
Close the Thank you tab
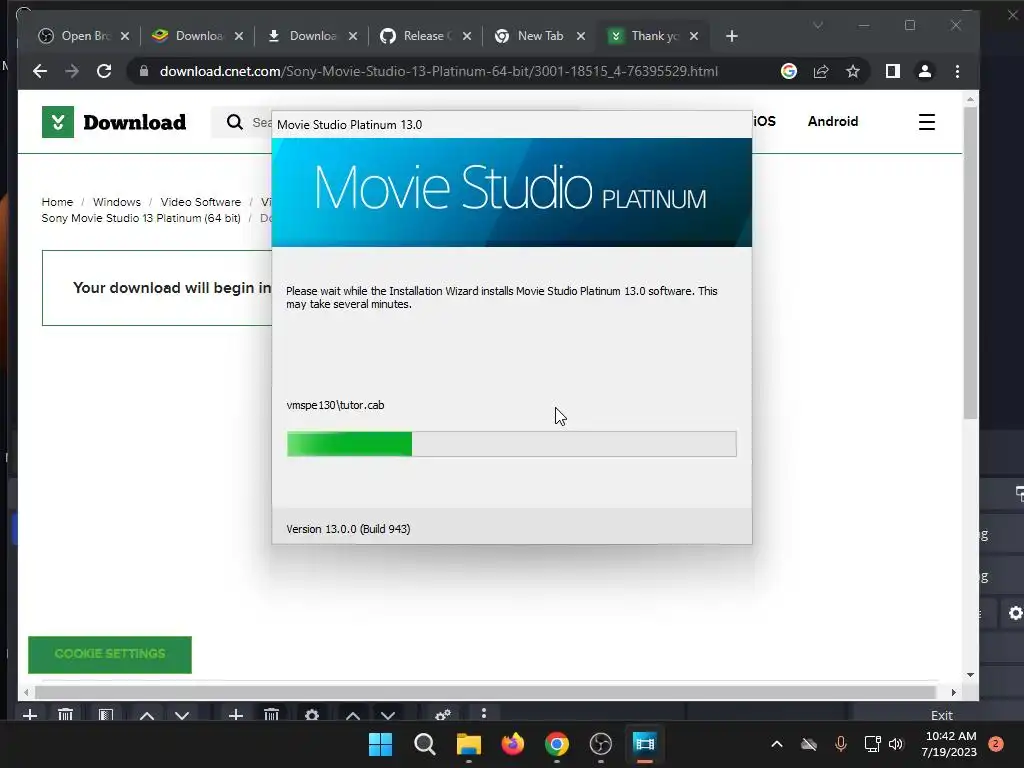coord(694,37)
